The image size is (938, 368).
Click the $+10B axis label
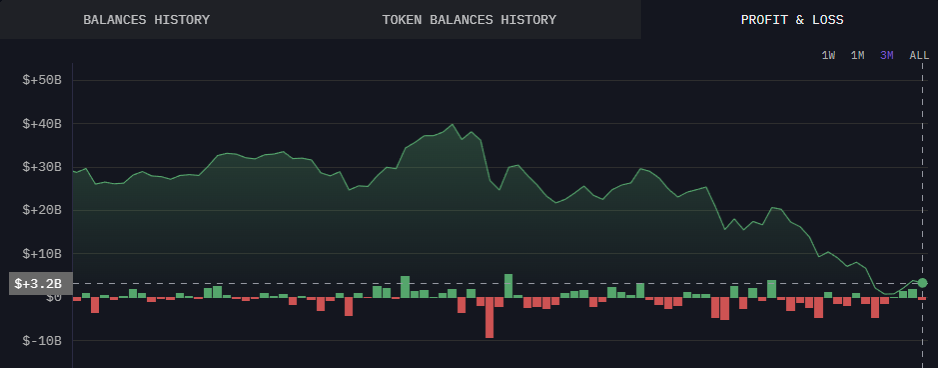click(42, 254)
